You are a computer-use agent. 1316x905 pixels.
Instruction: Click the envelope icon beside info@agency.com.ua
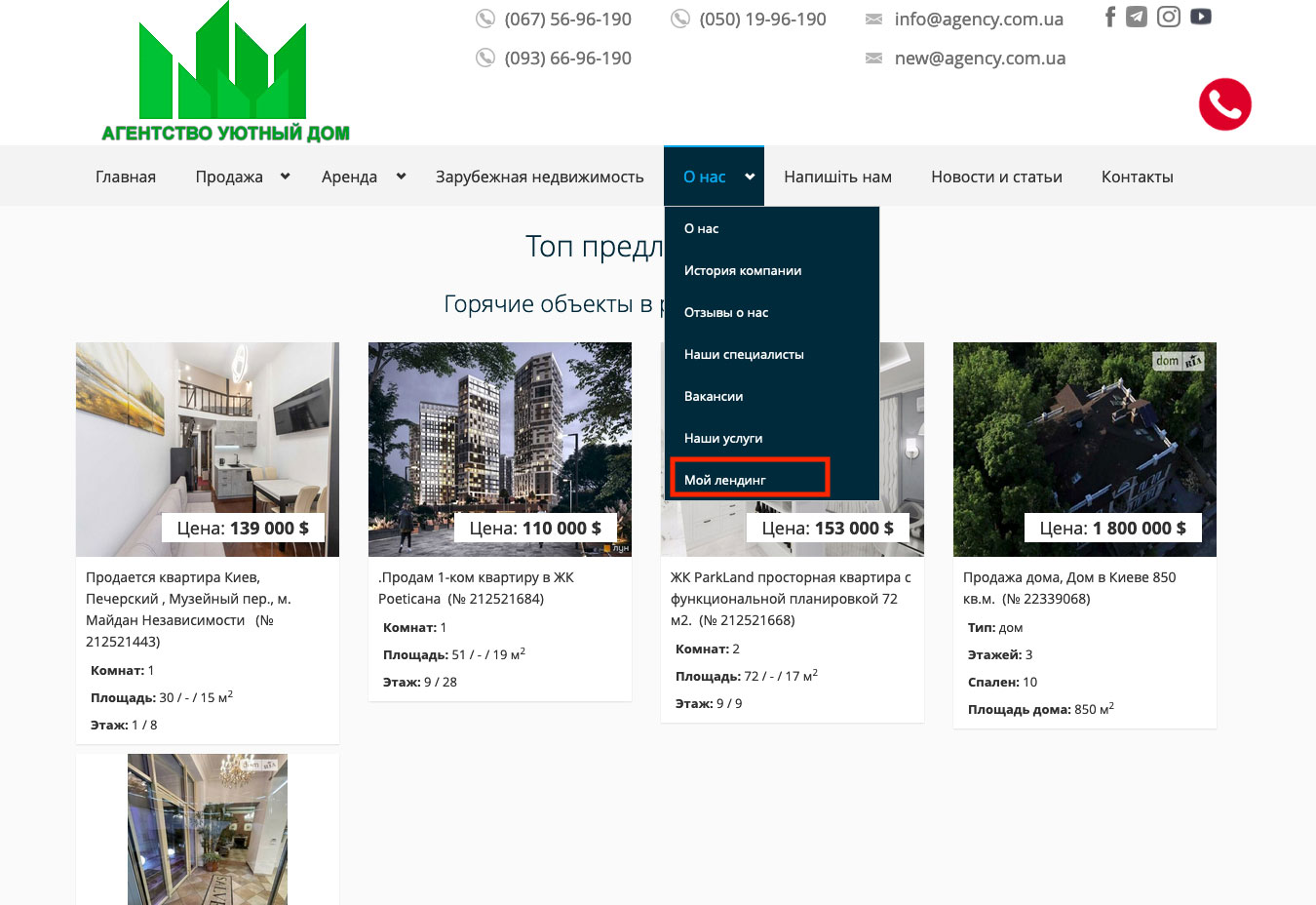[x=874, y=20]
